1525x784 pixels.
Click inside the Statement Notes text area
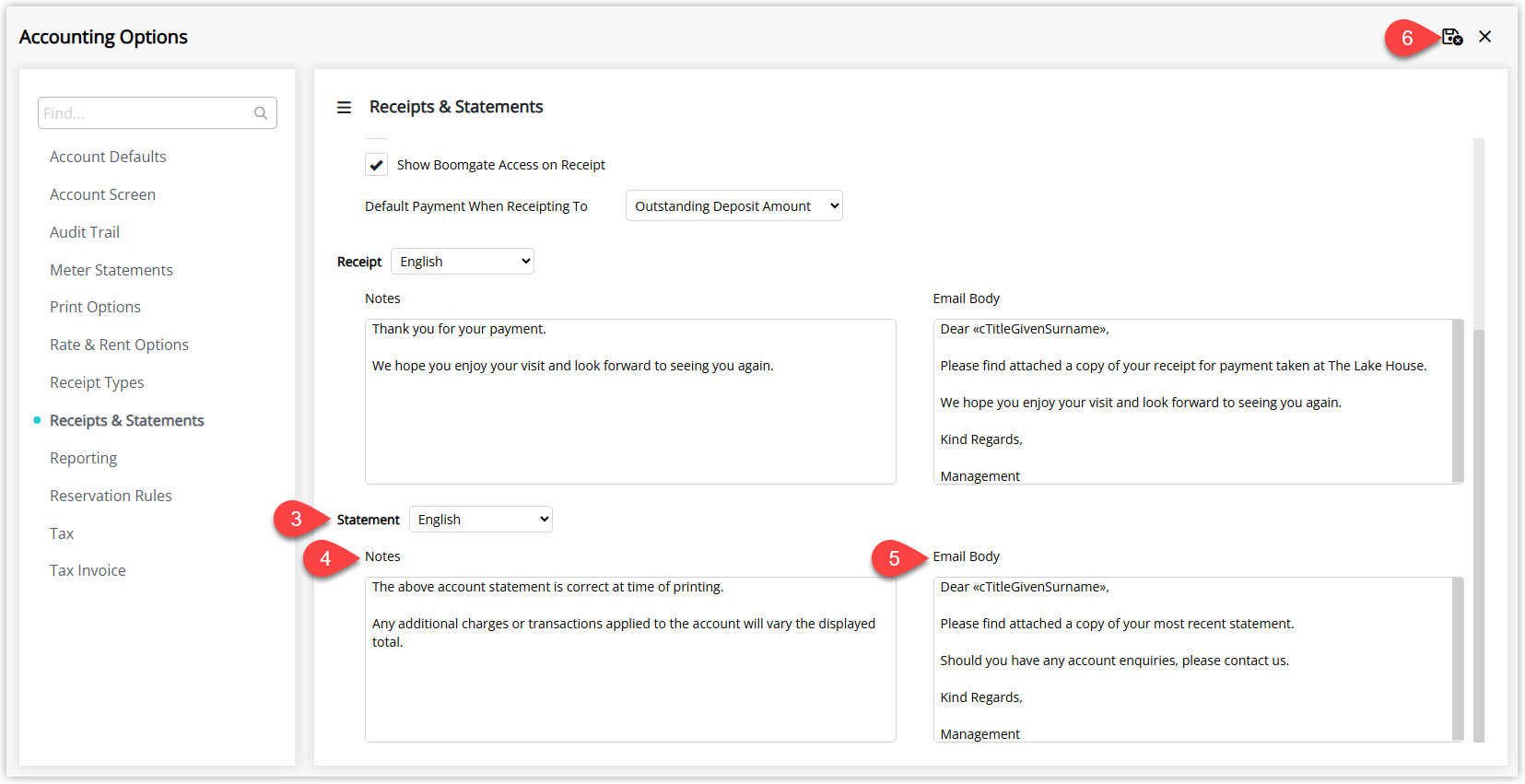point(630,660)
